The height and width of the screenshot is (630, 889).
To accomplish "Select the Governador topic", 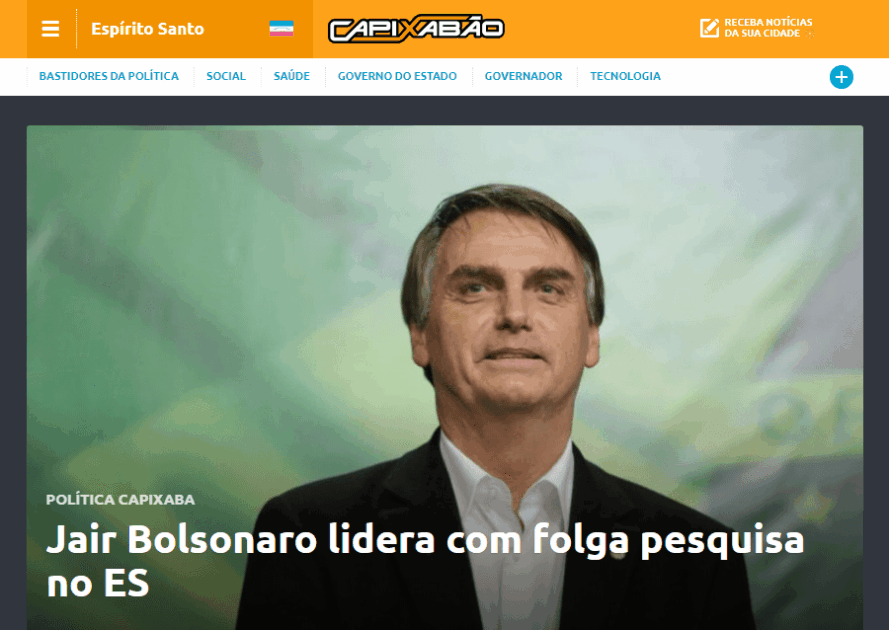I will [x=523, y=76].
